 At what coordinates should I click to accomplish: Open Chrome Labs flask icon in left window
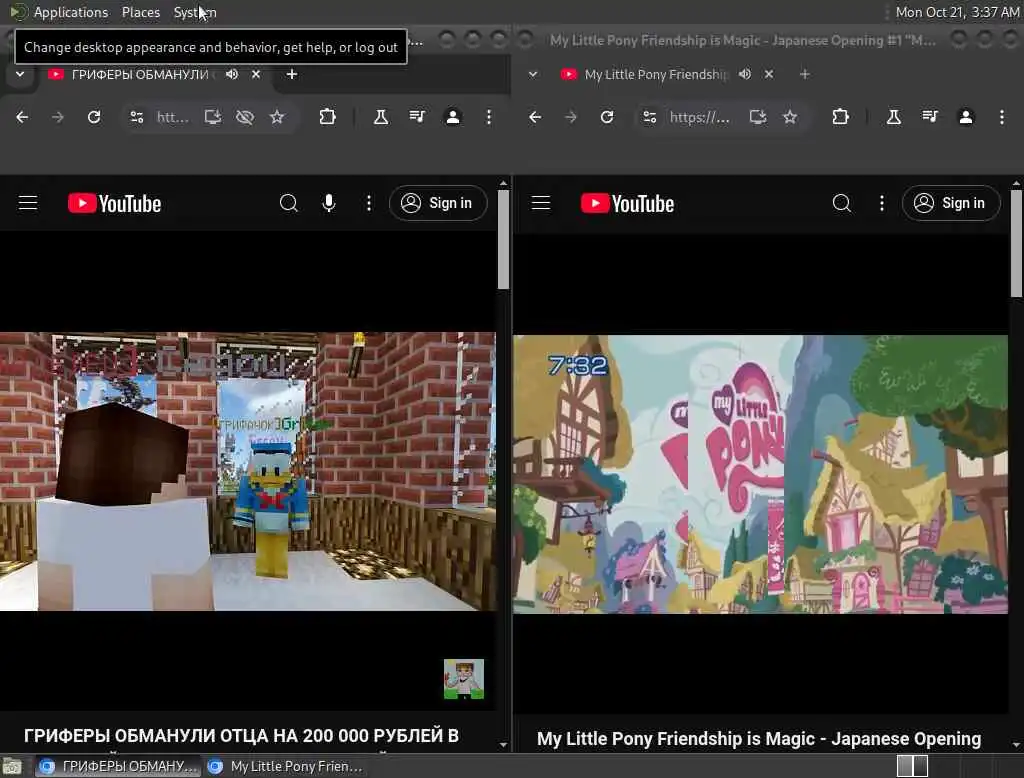(x=381, y=117)
